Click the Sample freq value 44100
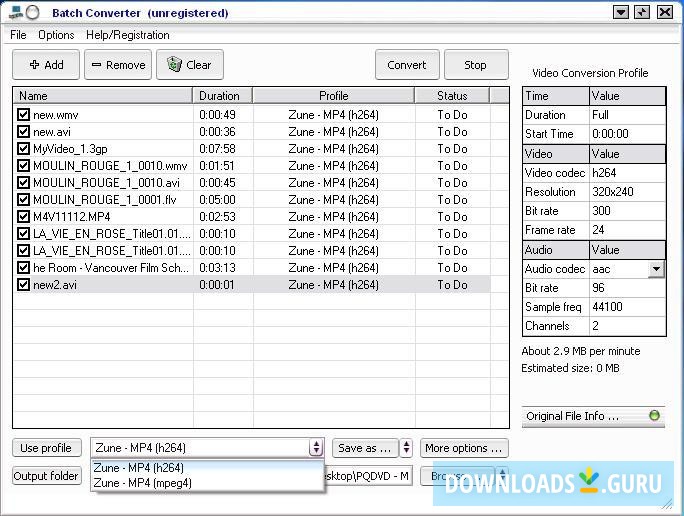This screenshot has width=684, height=516. click(x=607, y=307)
